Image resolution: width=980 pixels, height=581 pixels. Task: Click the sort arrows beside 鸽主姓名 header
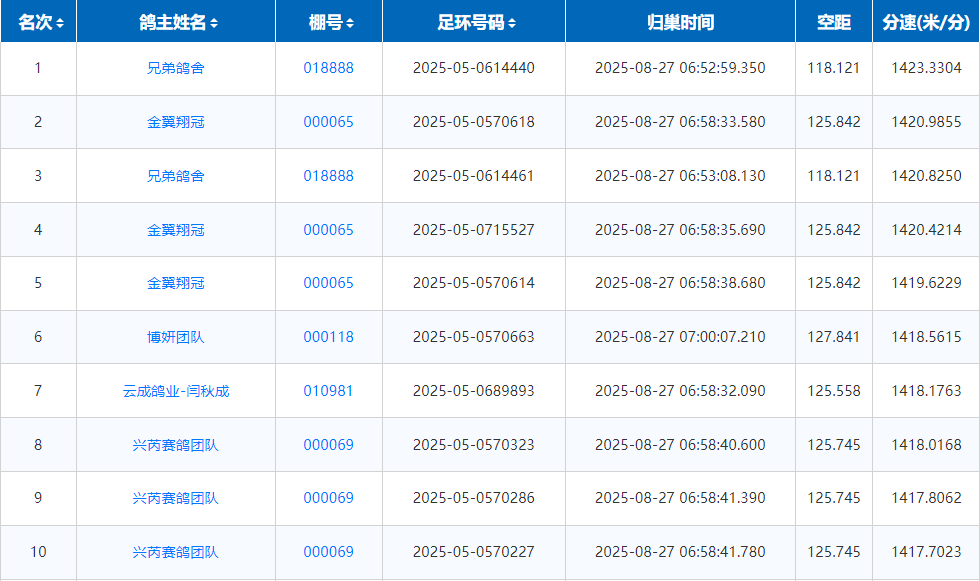[214, 23]
